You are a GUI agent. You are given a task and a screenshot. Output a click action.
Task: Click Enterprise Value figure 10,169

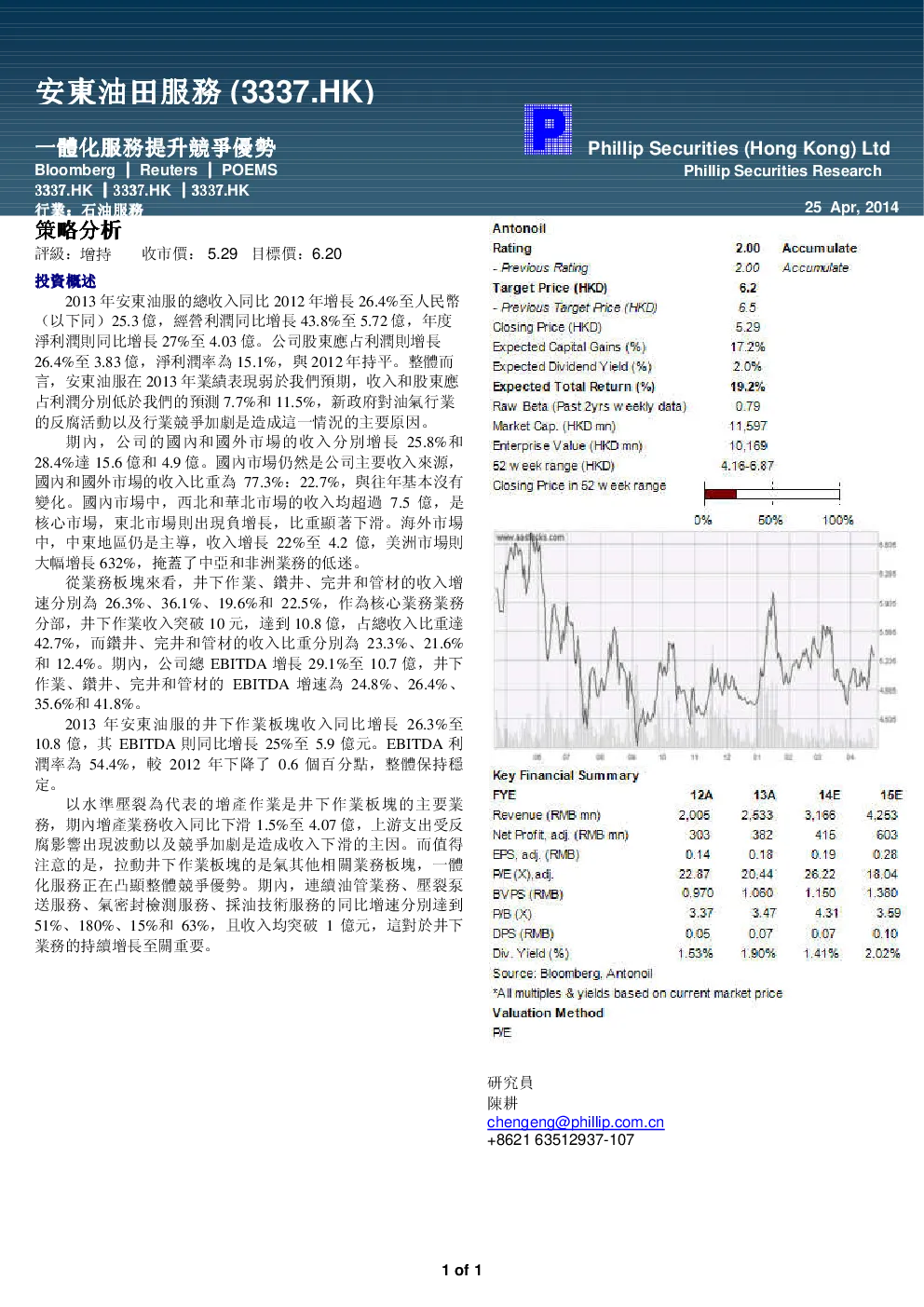pyautogui.click(x=748, y=445)
